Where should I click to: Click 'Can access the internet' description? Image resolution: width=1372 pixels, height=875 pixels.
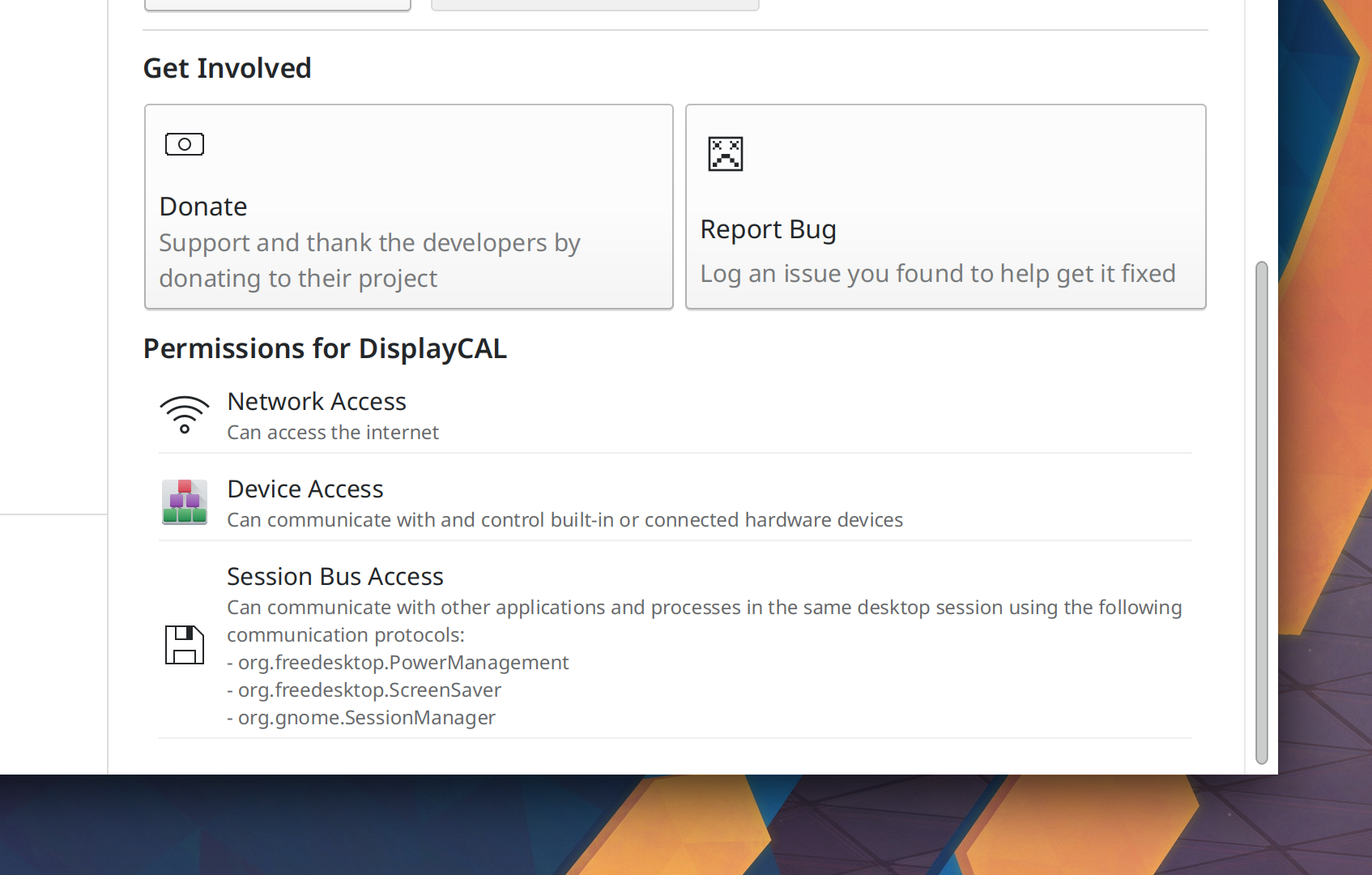click(333, 433)
